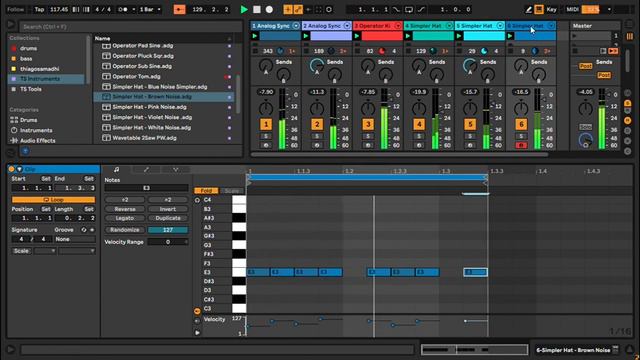Toggle the Fold button in piano roll
The image size is (640, 360).
pos(206,191)
